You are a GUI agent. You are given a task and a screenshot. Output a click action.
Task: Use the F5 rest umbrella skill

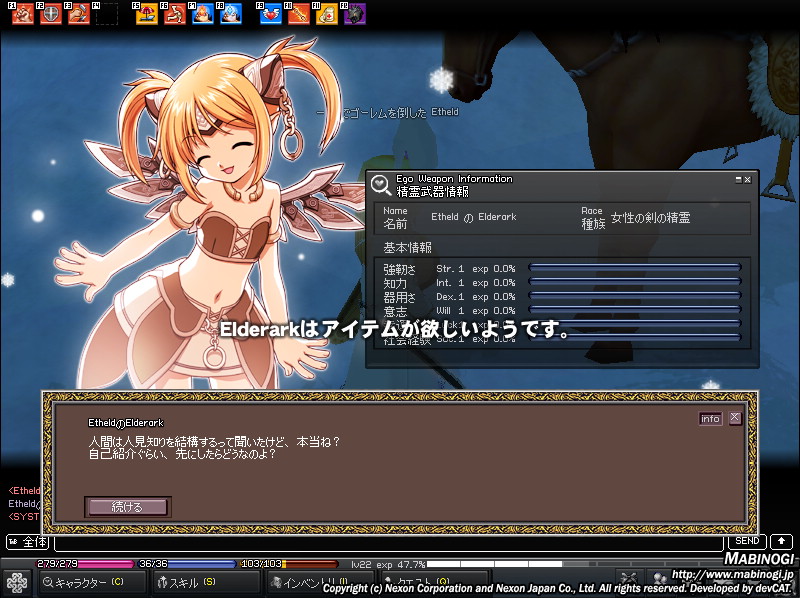pyautogui.click(x=146, y=14)
